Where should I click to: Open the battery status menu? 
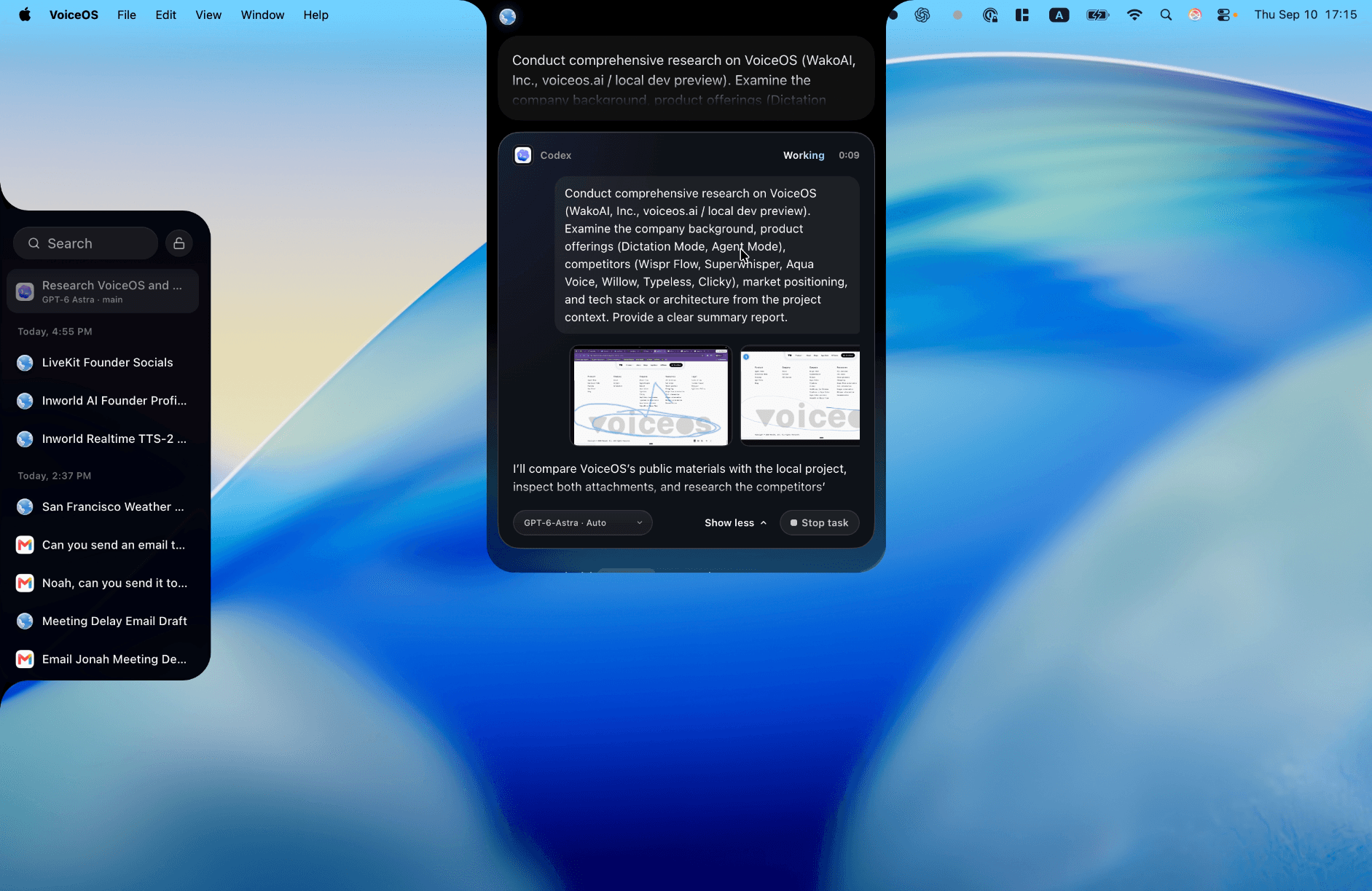point(1097,15)
